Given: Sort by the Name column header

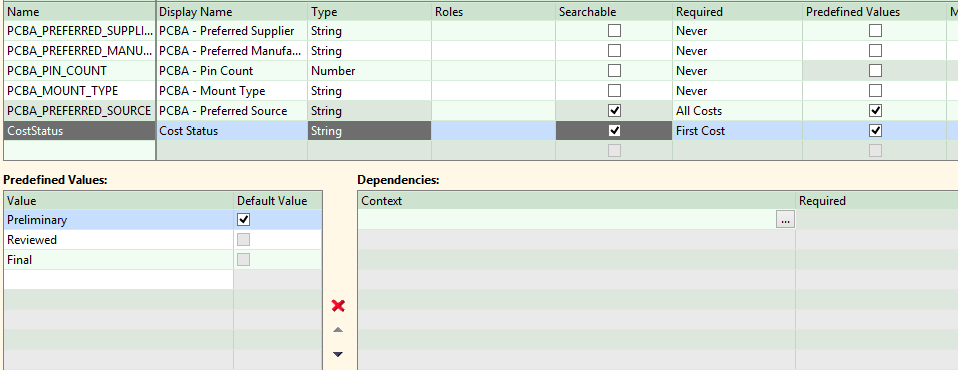Looking at the screenshot, I should pyautogui.click(x=79, y=12).
